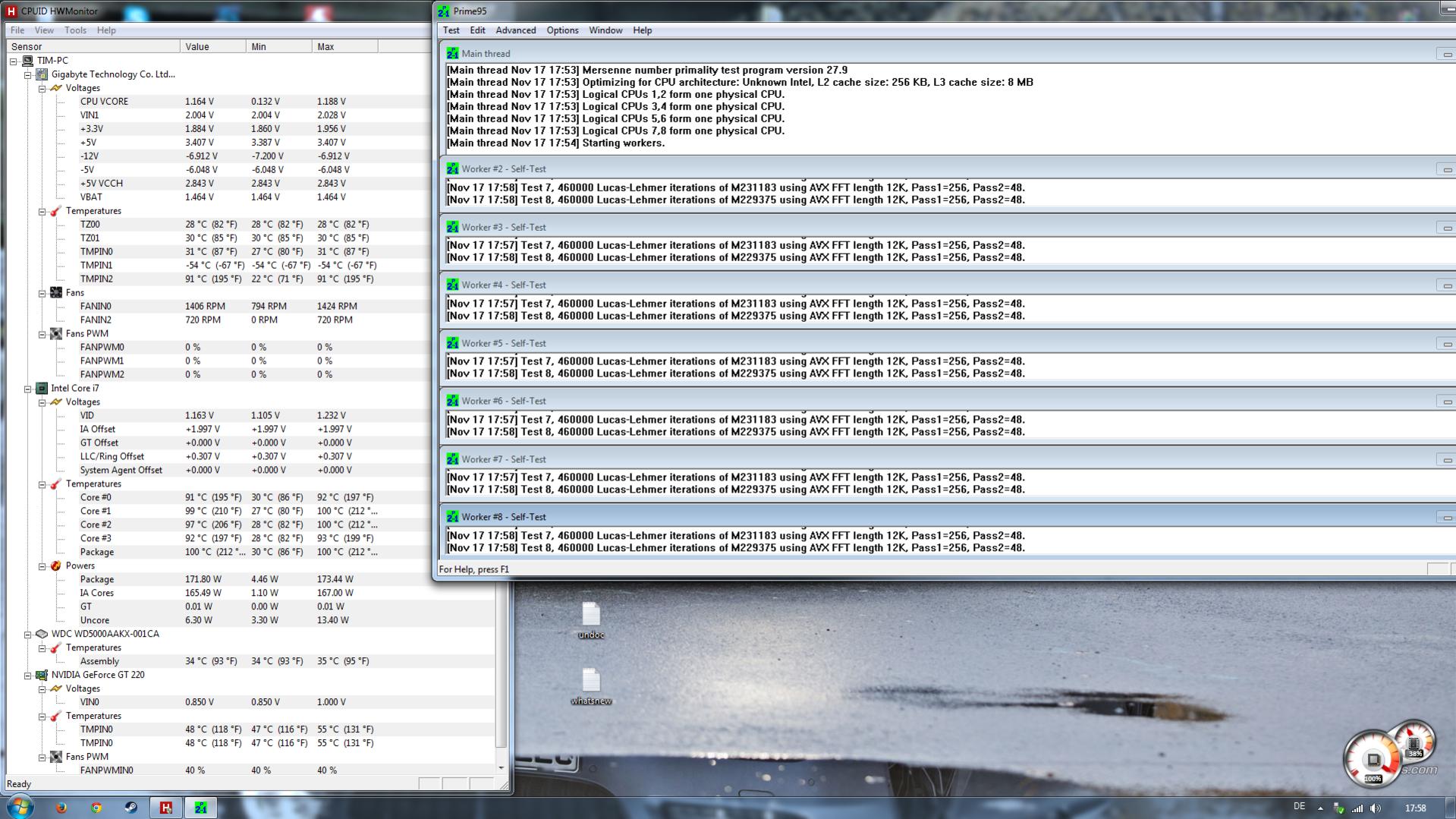Open the Tools menu in HWMonitor

pos(75,30)
